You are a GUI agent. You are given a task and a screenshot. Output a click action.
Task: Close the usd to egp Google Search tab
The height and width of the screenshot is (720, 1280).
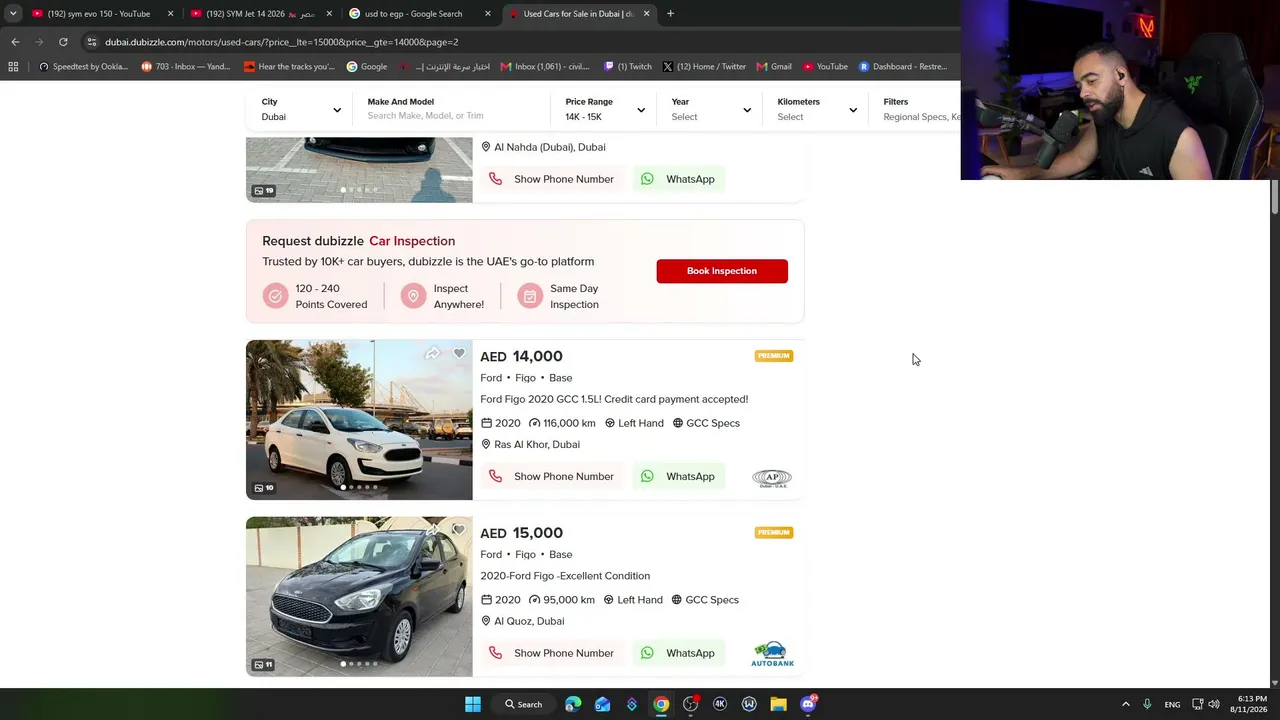488,14
